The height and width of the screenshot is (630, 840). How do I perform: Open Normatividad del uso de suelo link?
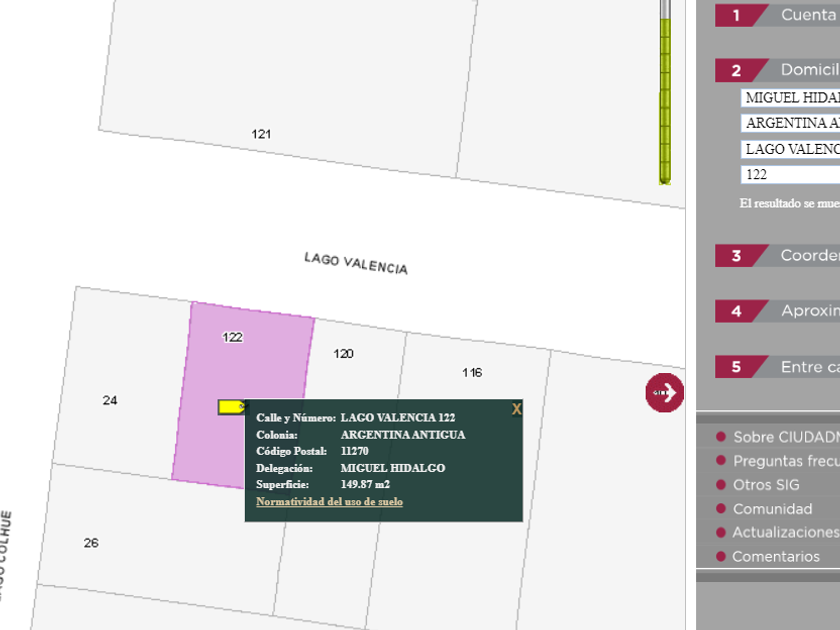click(329, 502)
